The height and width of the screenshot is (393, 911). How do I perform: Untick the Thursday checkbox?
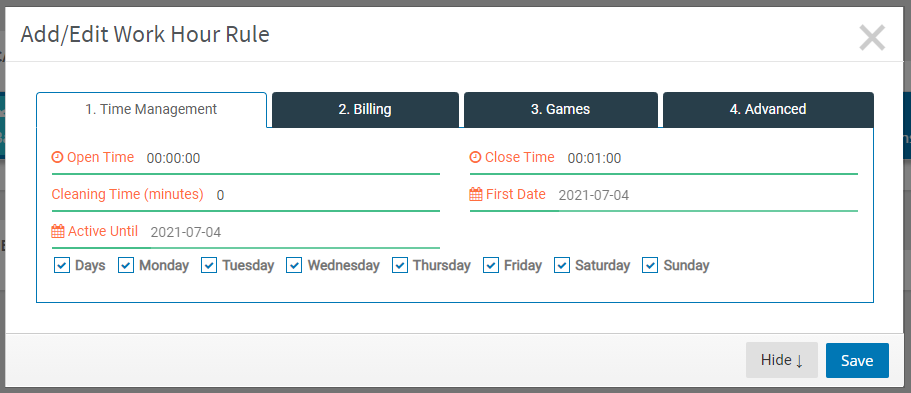click(400, 265)
